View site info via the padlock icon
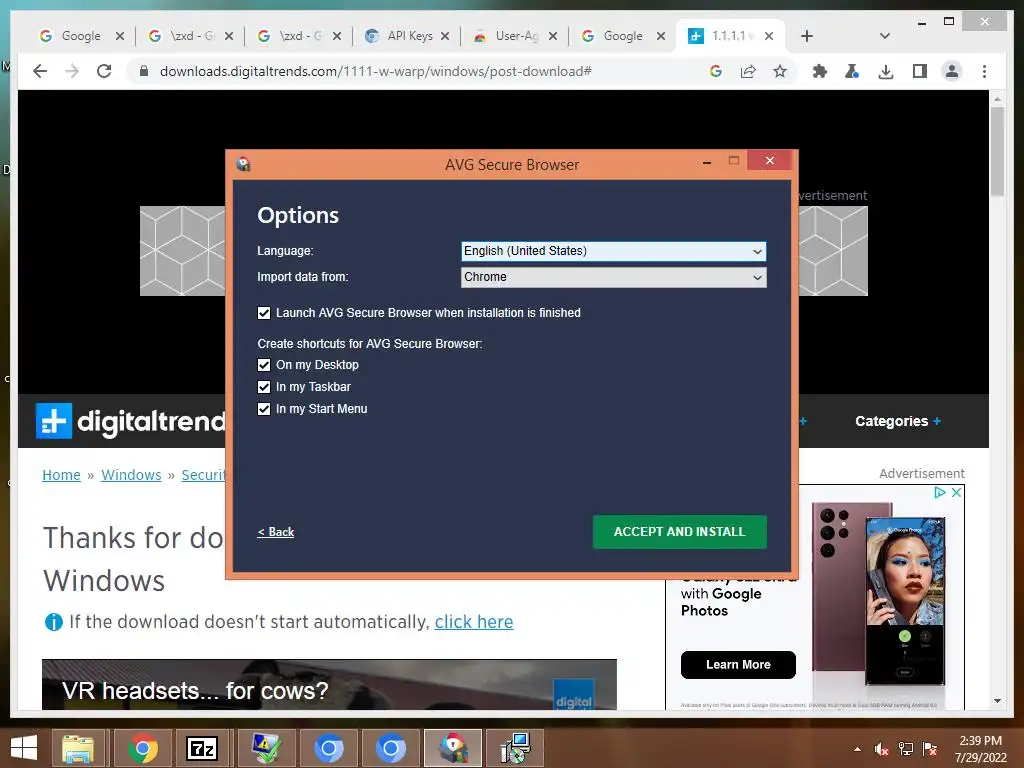The image size is (1024, 768). click(144, 71)
